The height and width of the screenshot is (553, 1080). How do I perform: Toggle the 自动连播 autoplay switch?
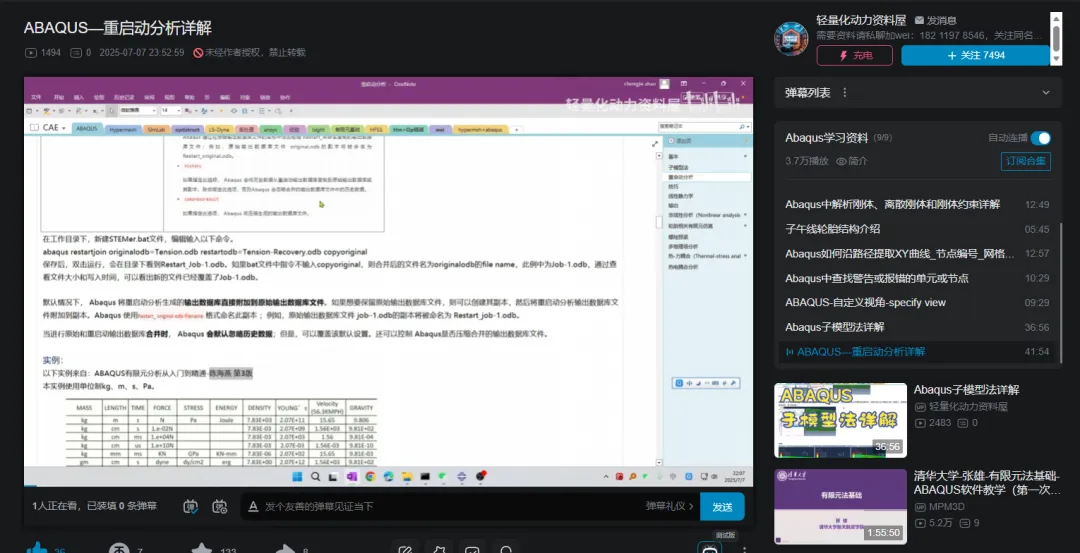[x=1040, y=138]
